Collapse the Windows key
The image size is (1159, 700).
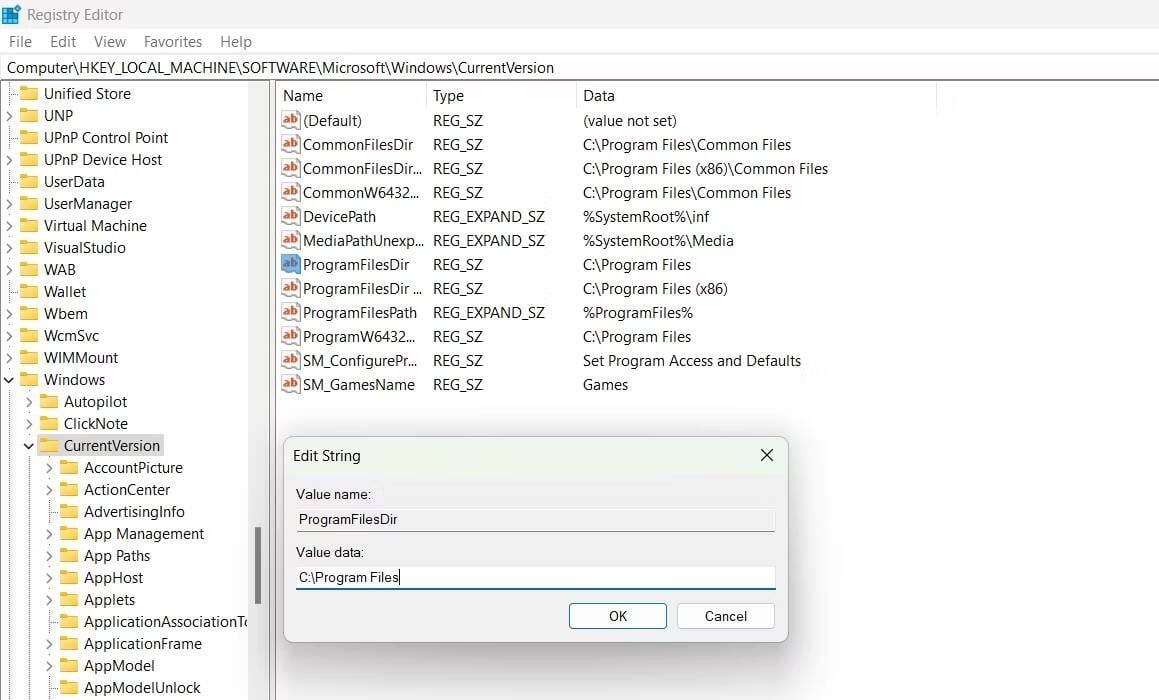click(x=8, y=379)
